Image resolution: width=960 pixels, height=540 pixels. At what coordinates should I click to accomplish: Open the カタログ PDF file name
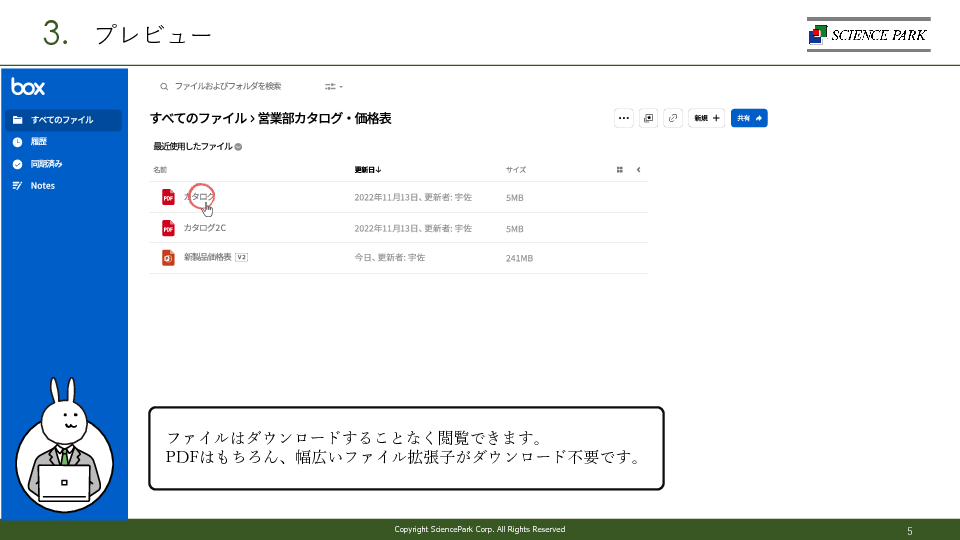(199, 197)
